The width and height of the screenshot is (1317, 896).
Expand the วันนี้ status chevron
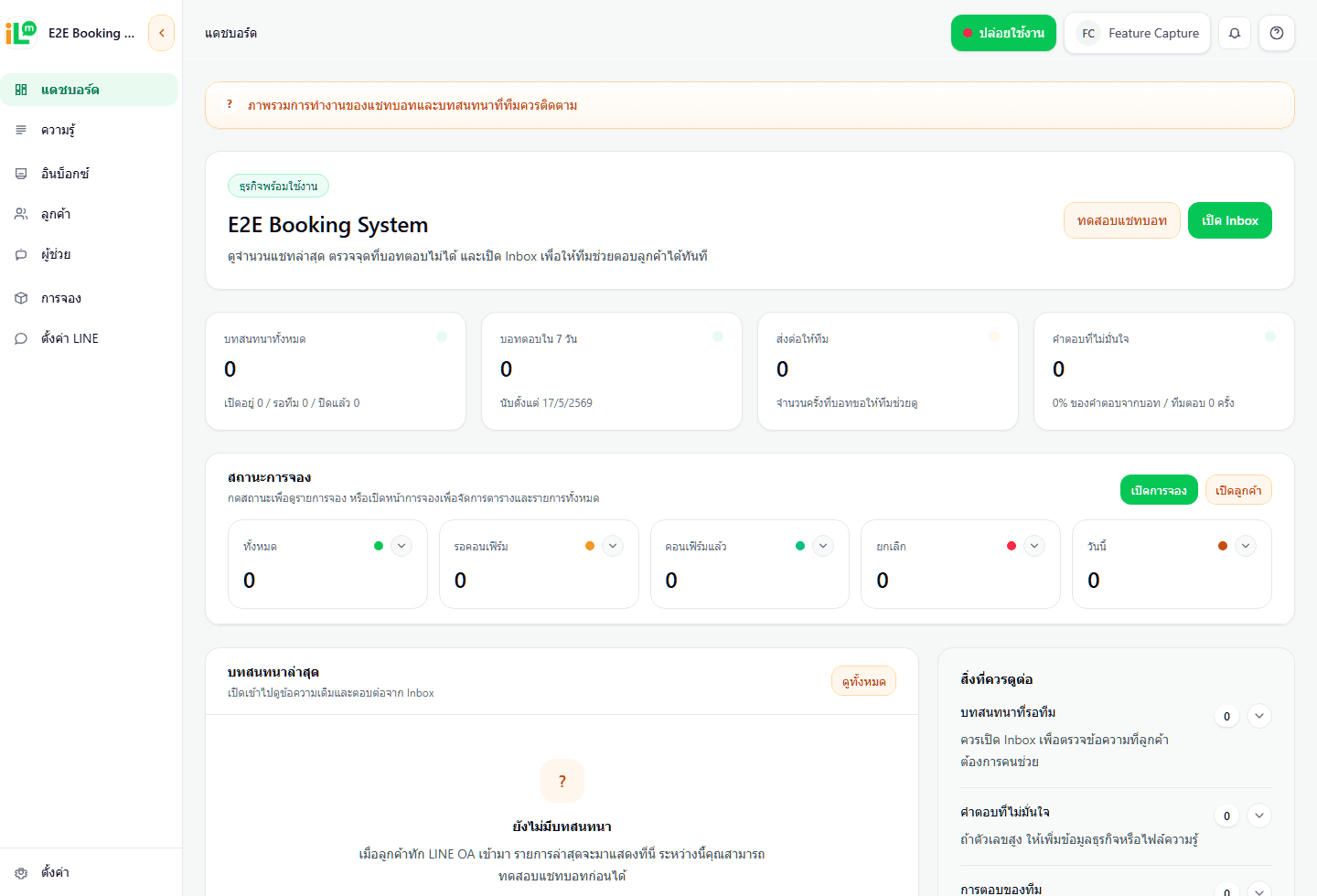(x=1246, y=546)
